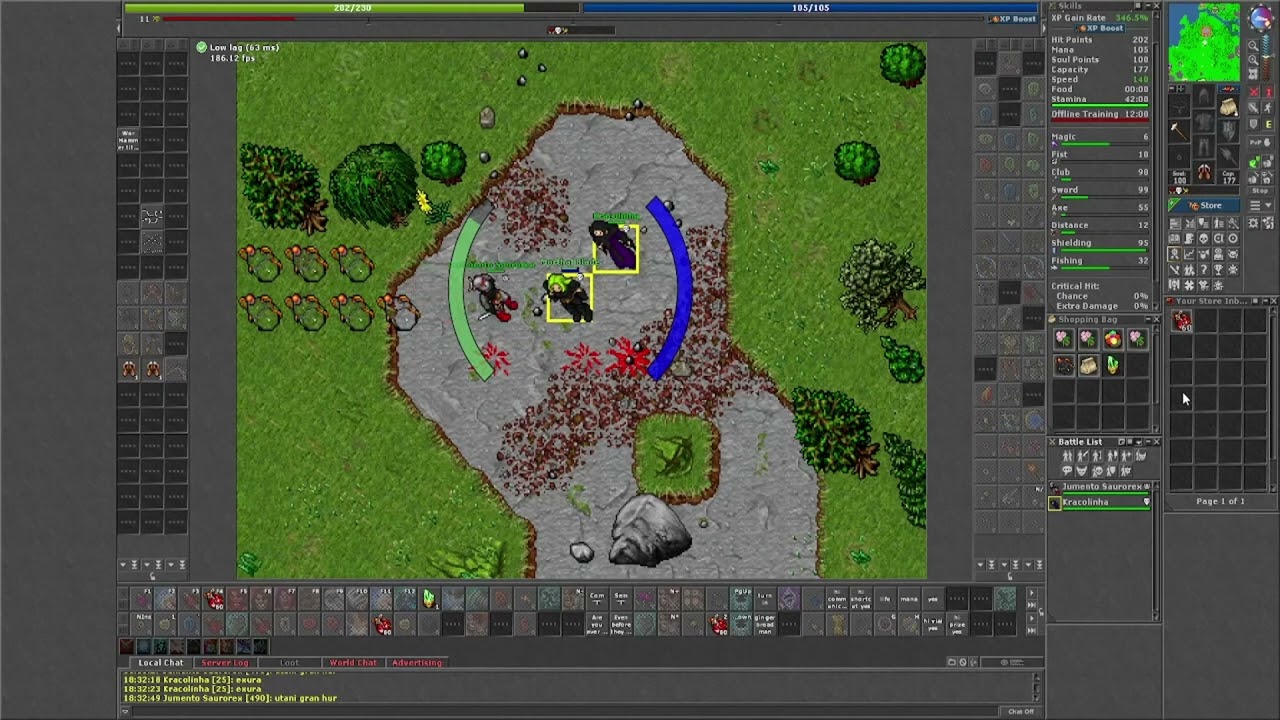Center the minimap on character

point(1254,74)
